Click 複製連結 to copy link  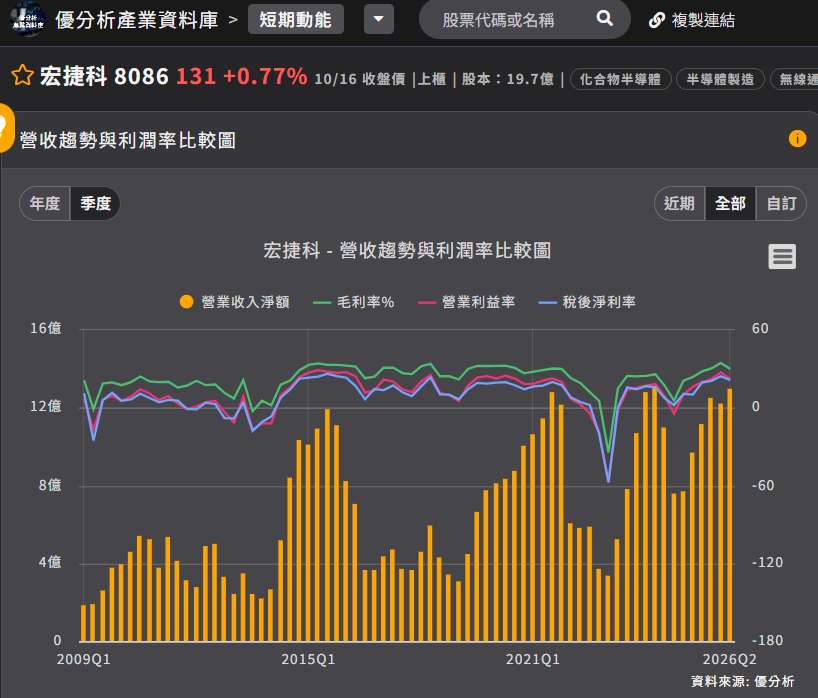tap(703, 20)
